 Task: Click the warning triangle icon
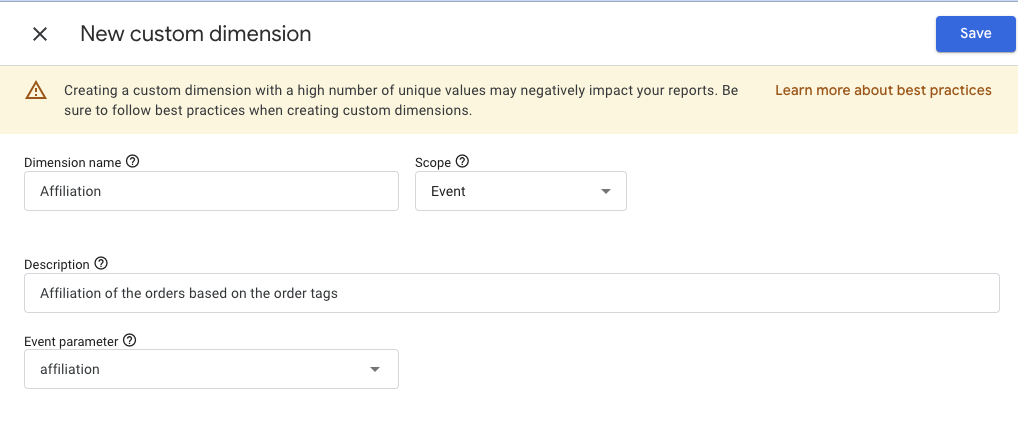click(36, 91)
